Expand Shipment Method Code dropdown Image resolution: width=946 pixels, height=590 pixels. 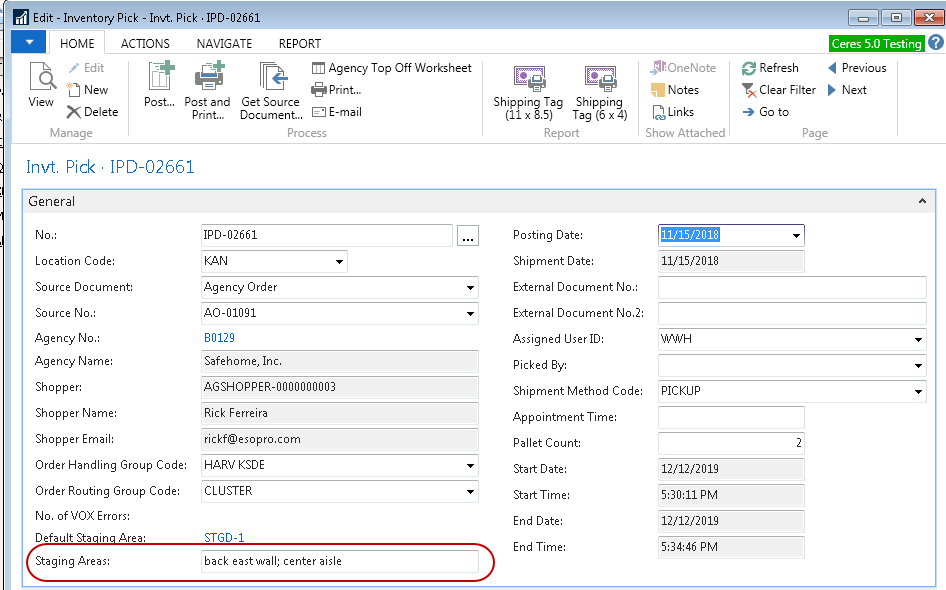918,392
